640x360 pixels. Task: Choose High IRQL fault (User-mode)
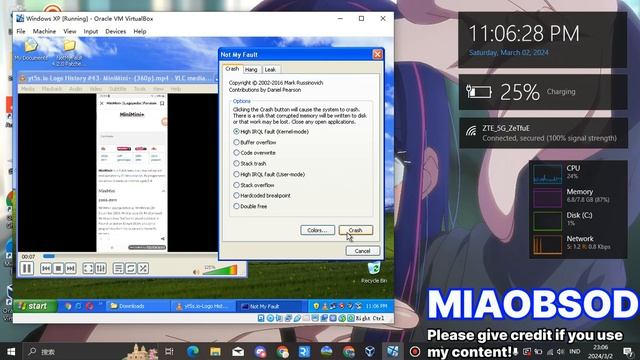coord(269,174)
